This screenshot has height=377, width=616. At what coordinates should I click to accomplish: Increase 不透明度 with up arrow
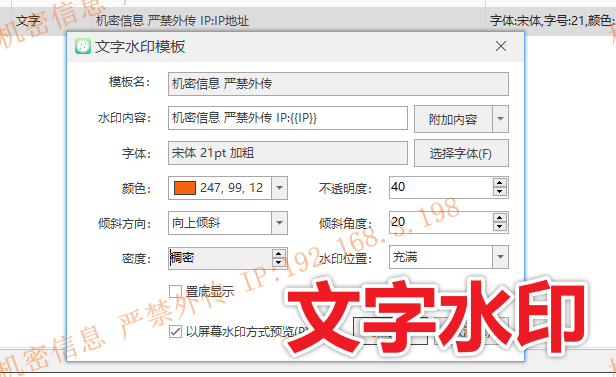500,183
